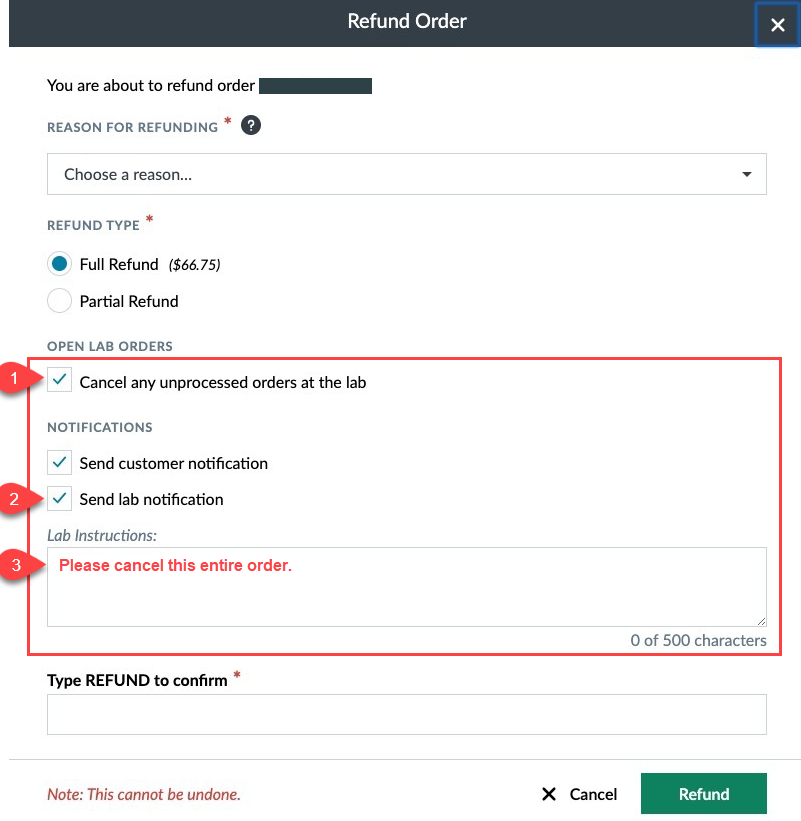This screenshot has height=821, width=801.
Task: Select the red "Please cancel this entire order." text
Action: tap(173, 564)
